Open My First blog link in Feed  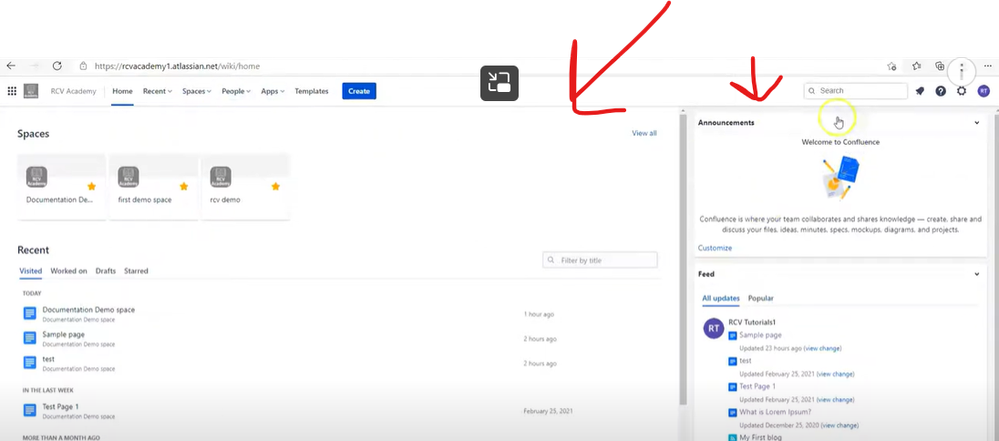tap(760, 437)
